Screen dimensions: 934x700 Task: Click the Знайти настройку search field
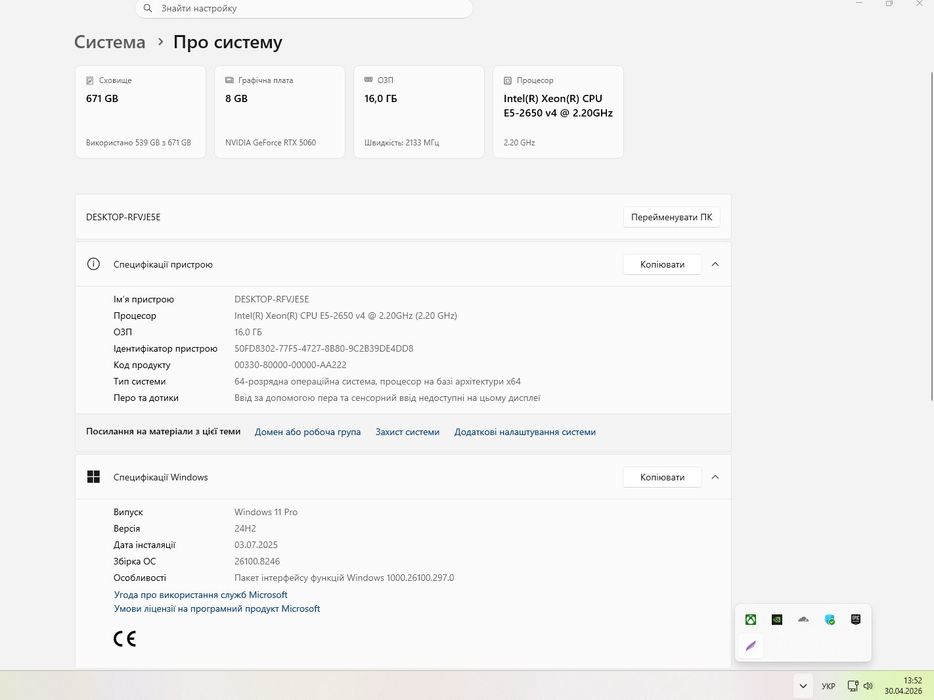point(304,8)
